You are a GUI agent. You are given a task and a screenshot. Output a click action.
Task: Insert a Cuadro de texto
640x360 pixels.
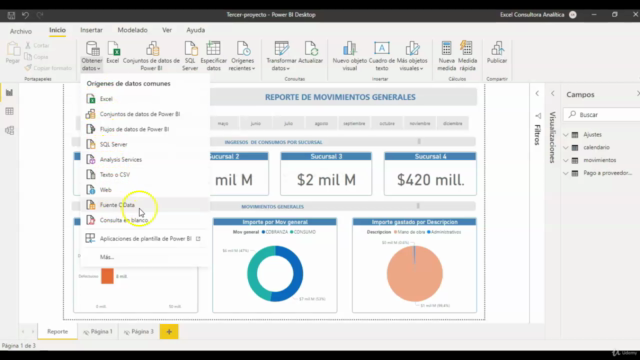(382, 56)
